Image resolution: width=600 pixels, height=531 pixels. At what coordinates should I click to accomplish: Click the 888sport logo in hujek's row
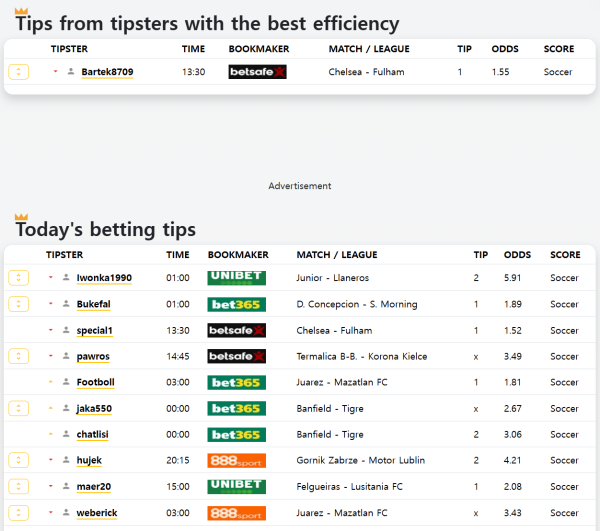pos(236,461)
